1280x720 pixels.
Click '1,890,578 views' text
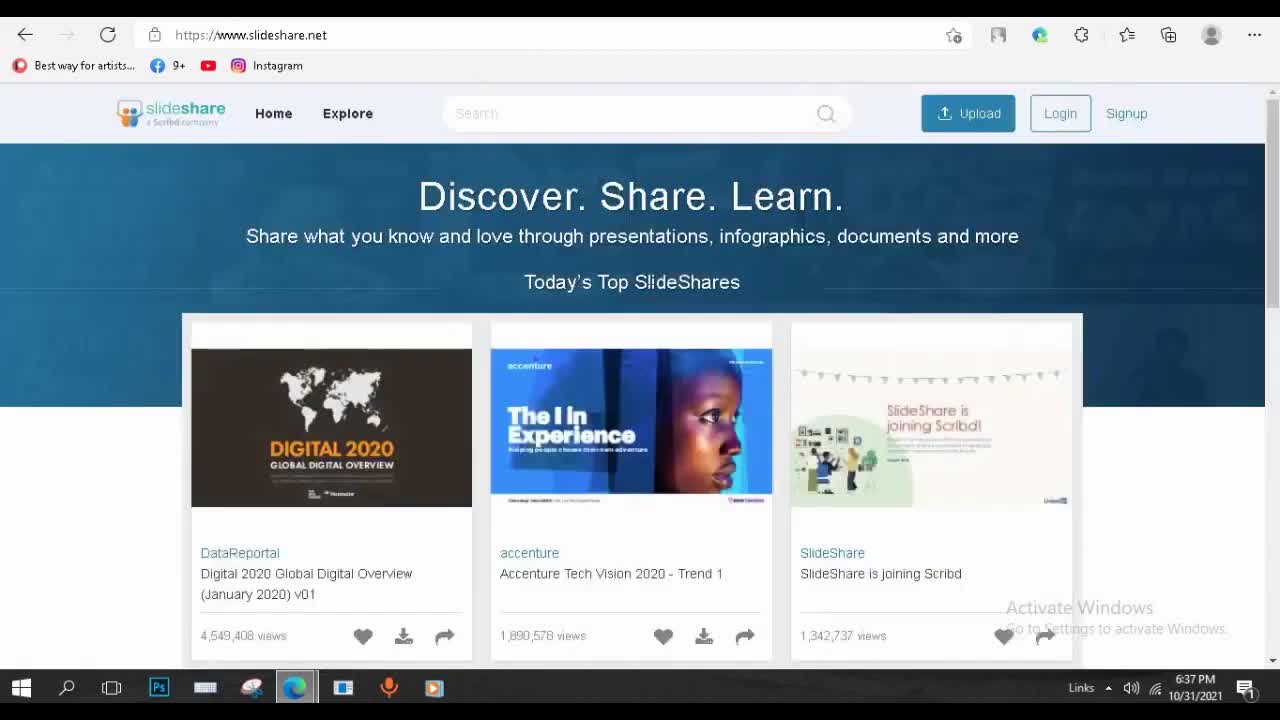pyautogui.click(x=543, y=636)
